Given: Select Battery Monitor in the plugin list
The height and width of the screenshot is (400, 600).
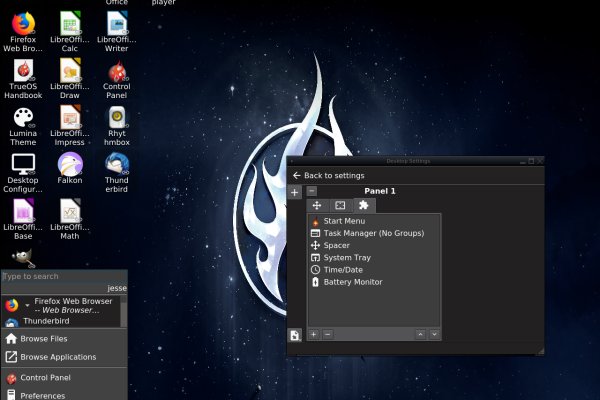Looking at the screenshot, I should point(352,282).
